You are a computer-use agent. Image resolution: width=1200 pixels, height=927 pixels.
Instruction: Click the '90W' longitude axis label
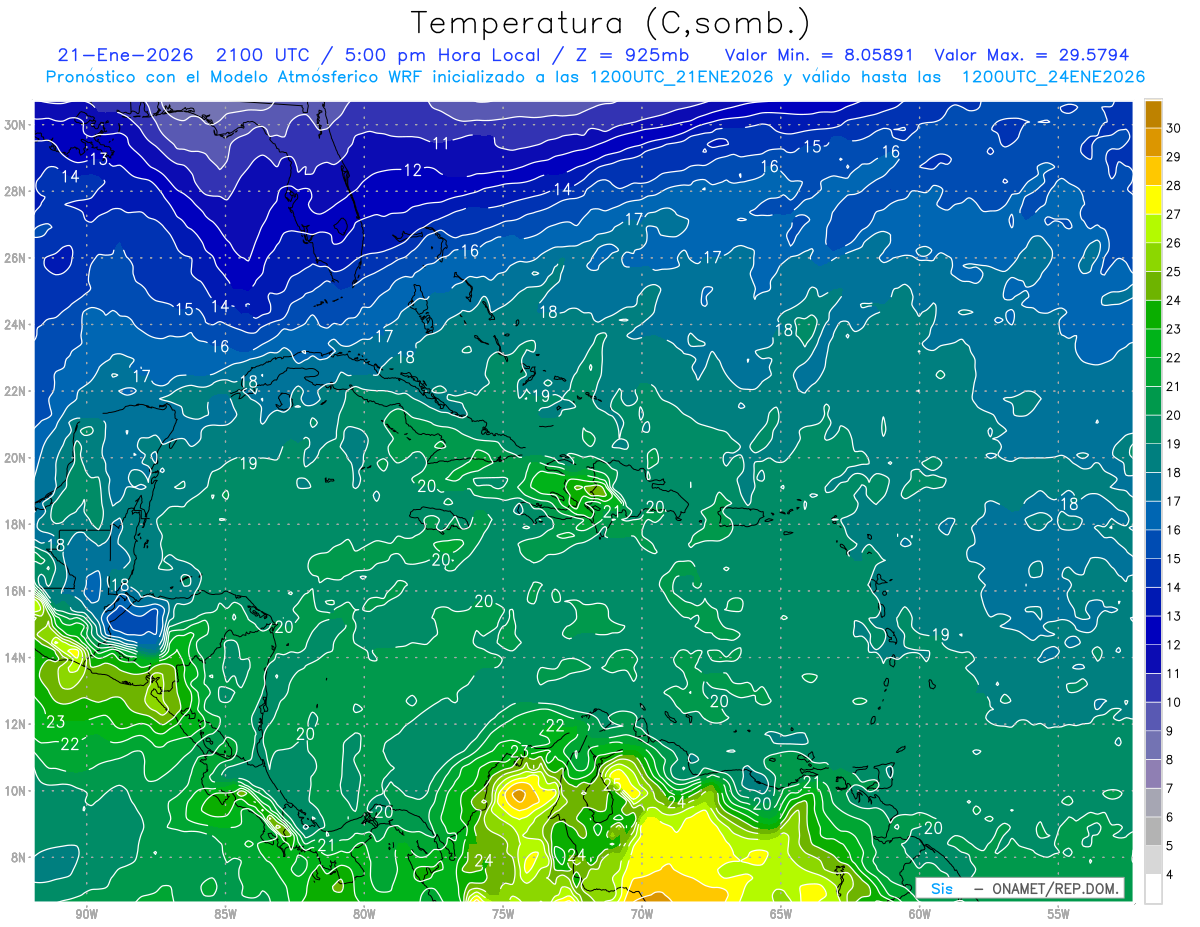(86, 915)
